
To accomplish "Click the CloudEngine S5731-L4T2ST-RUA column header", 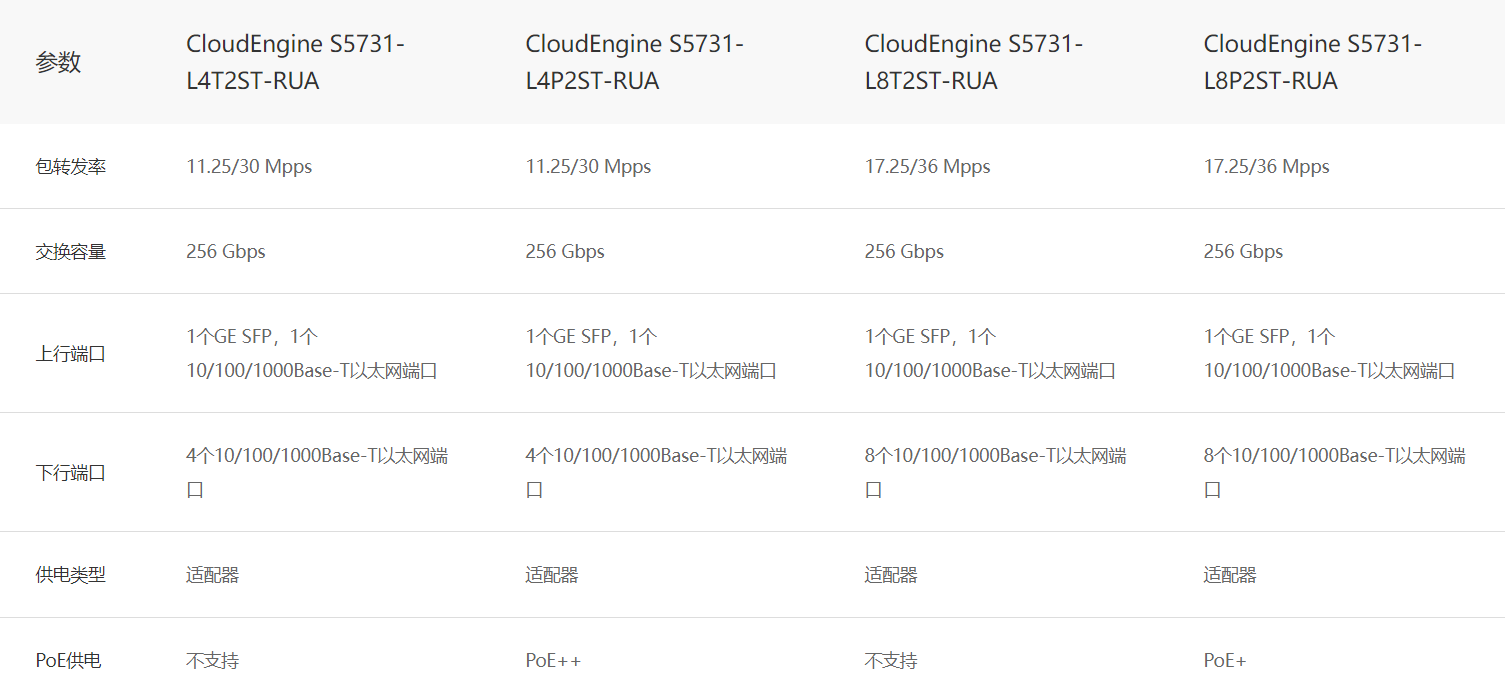I will point(295,62).
